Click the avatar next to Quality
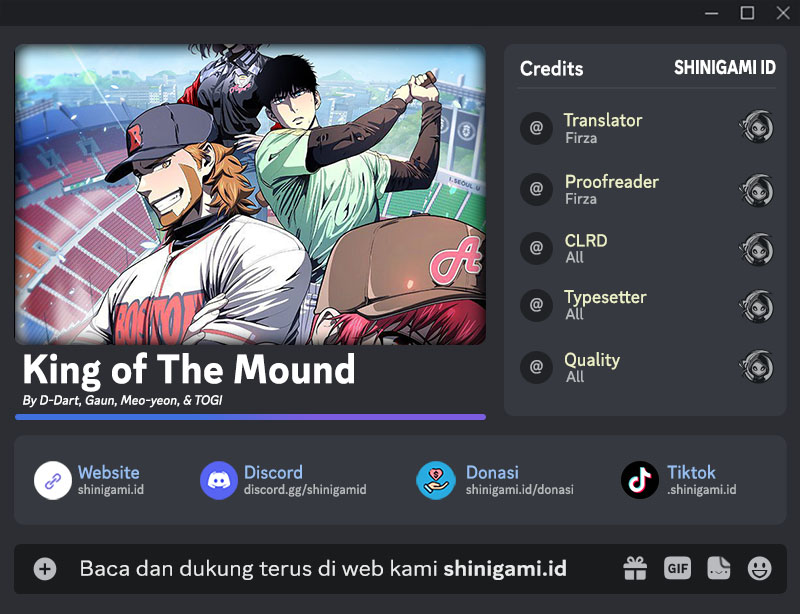This screenshot has width=800, height=614. coord(756,366)
